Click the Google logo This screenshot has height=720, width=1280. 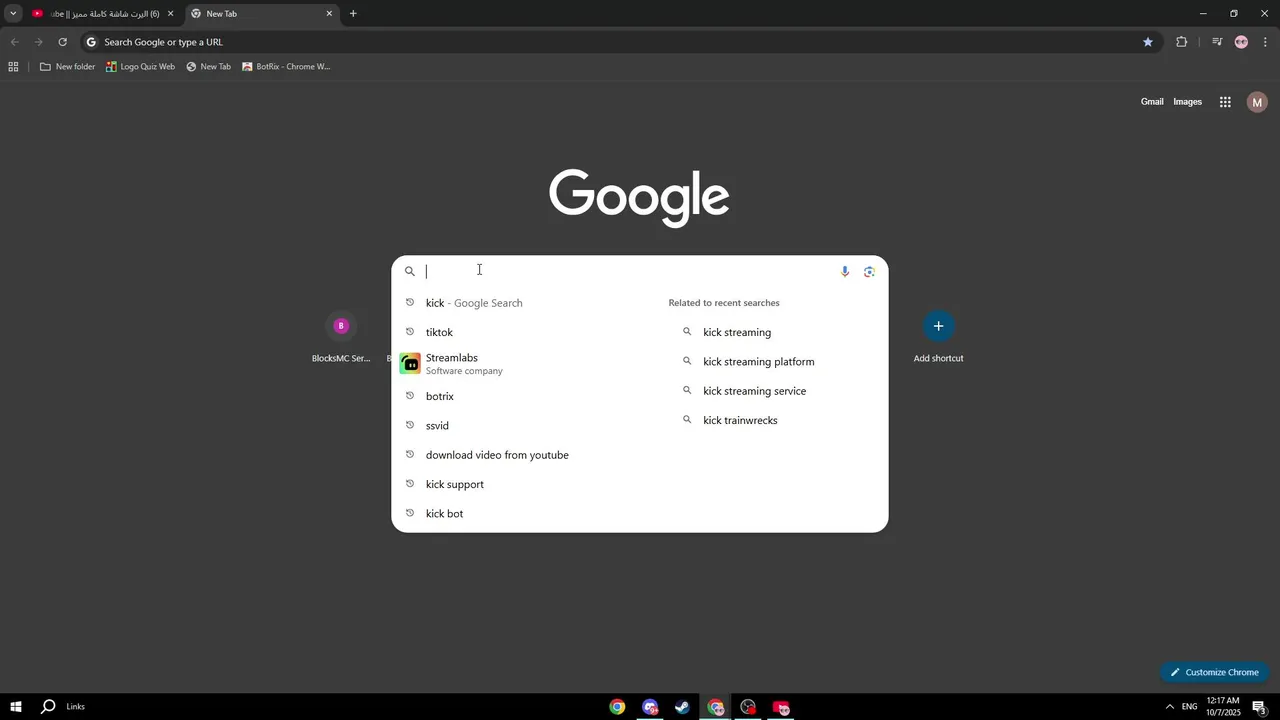tap(639, 197)
